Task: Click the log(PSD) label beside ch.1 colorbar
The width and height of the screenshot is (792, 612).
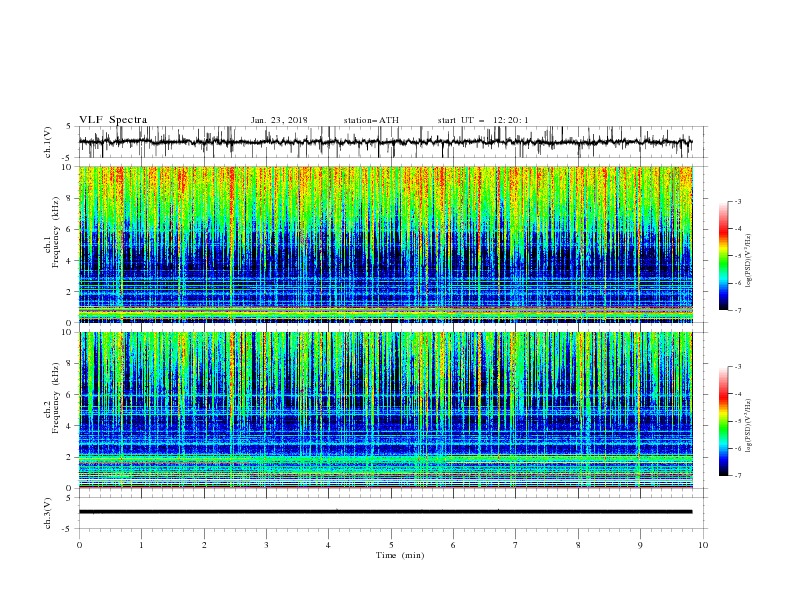Action: coord(749,261)
